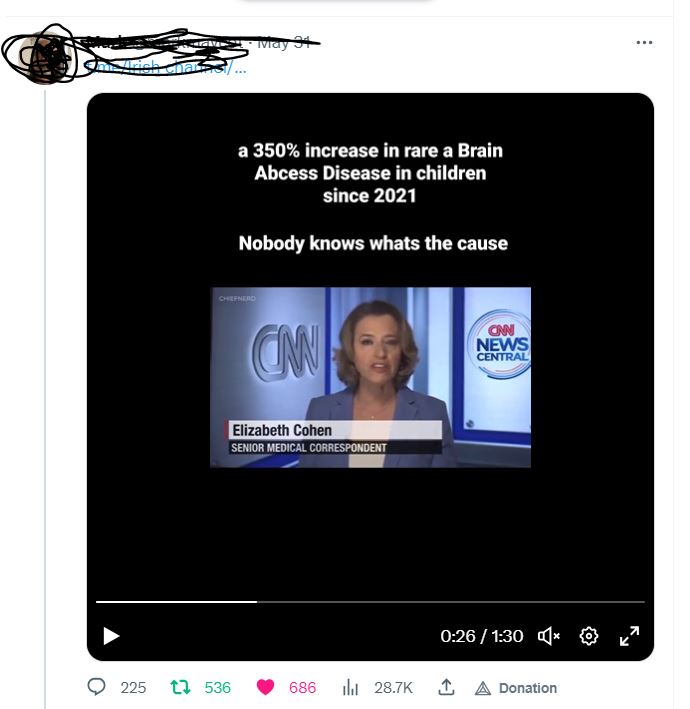Click the May 31 post date

284,43
